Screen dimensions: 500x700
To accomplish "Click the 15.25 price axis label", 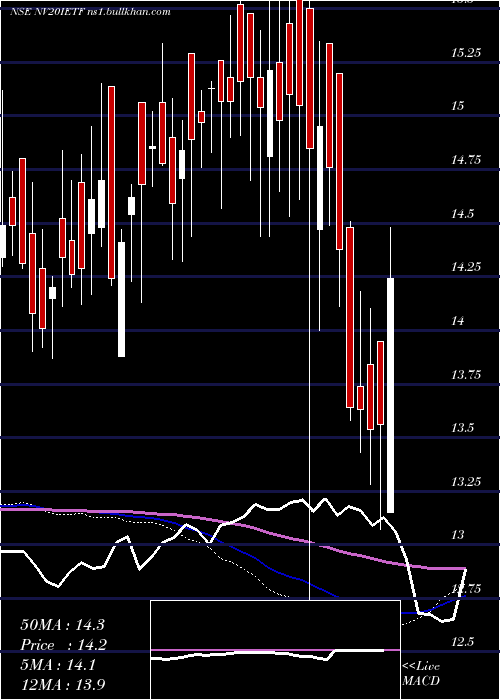I will point(465,53).
